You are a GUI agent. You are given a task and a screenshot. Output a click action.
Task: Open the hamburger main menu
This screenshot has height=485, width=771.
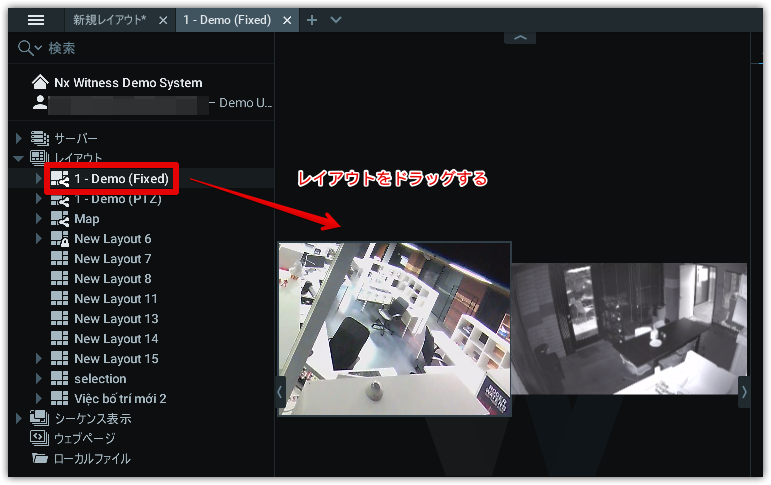(x=36, y=20)
